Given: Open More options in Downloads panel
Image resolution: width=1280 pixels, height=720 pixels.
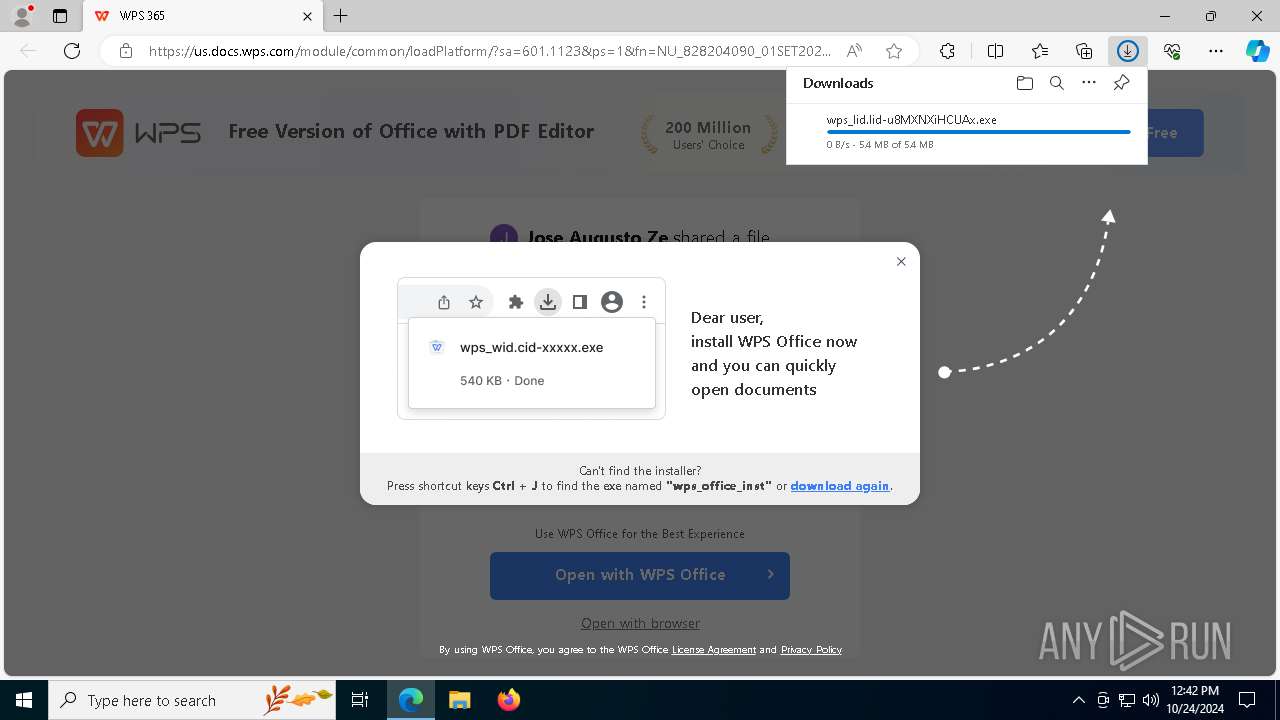Looking at the screenshot, I should [1089, 83].
